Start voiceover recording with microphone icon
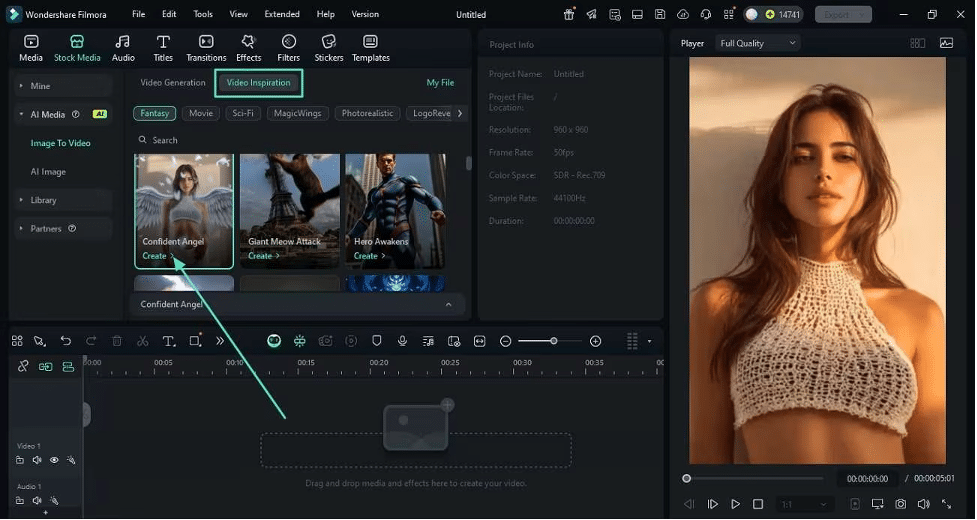 (x=403, y=341)
